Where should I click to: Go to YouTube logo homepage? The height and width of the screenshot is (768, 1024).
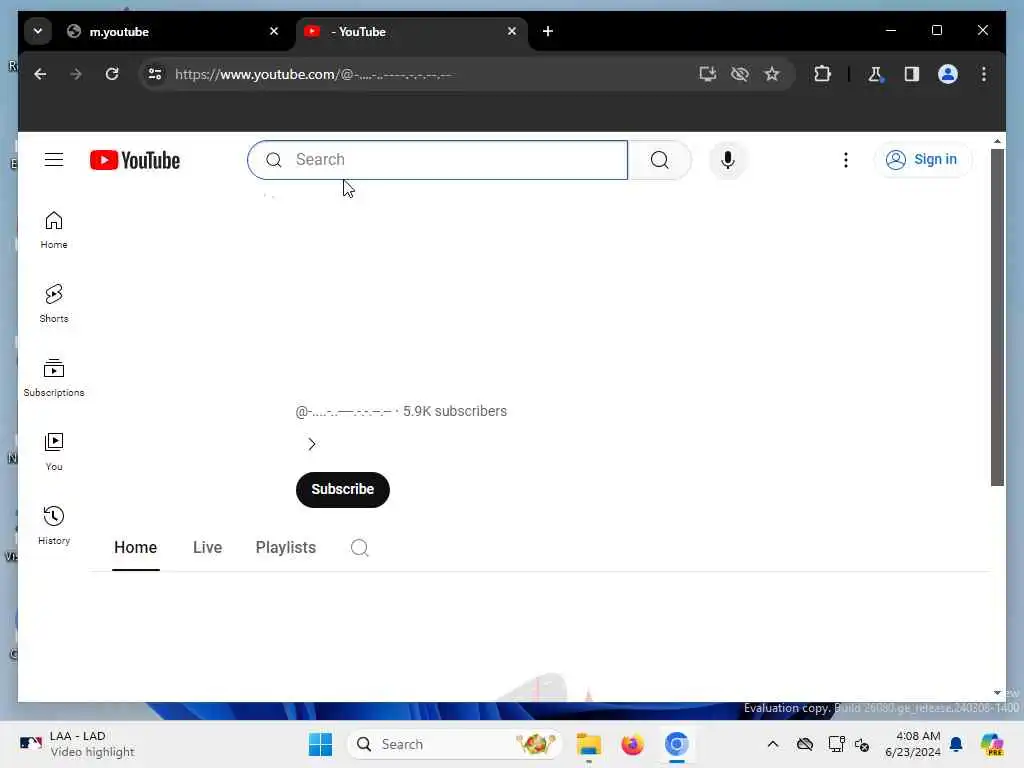(135, 160)
